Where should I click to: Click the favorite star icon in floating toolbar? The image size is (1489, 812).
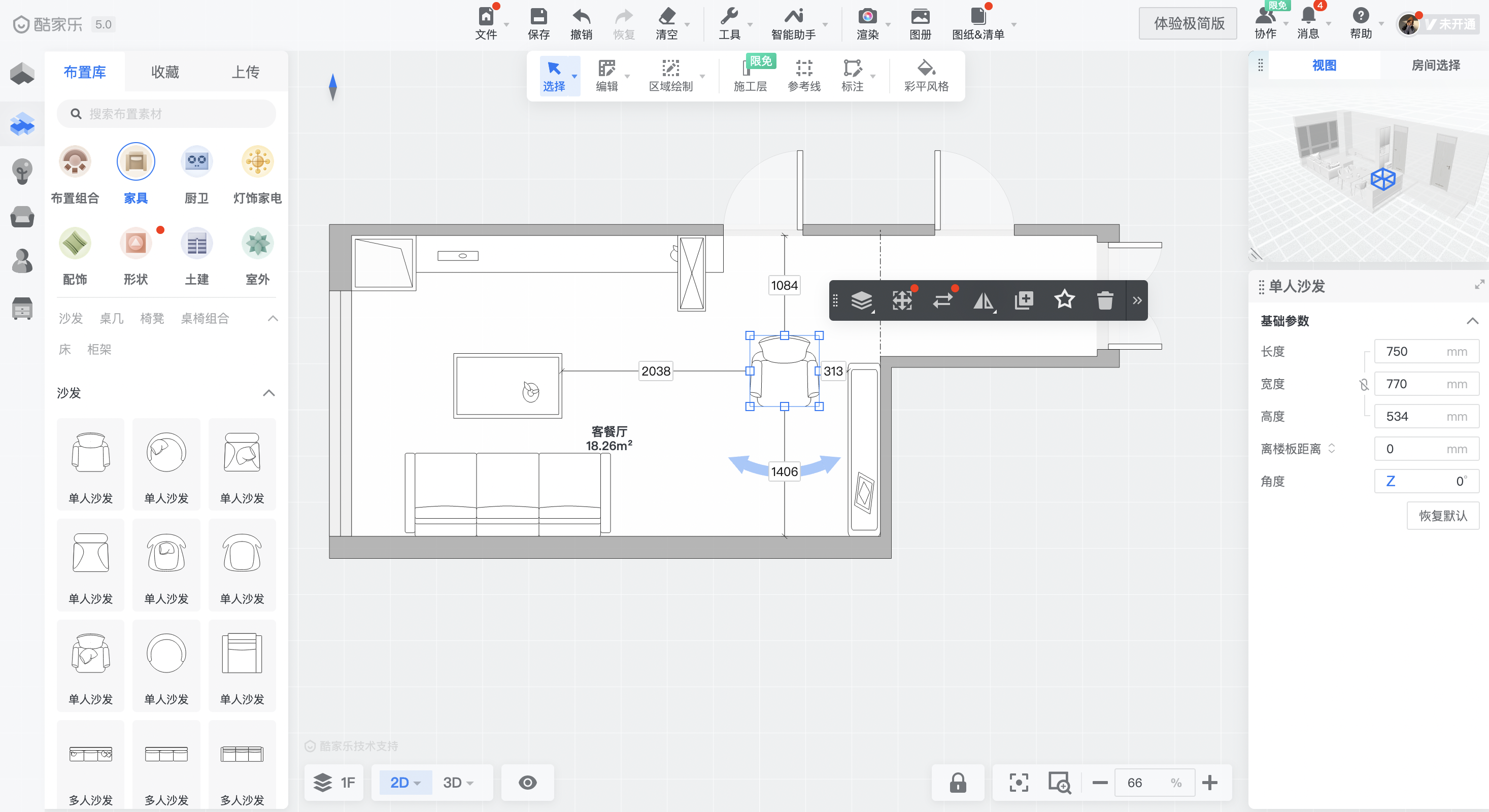(x=1064, y=300)
